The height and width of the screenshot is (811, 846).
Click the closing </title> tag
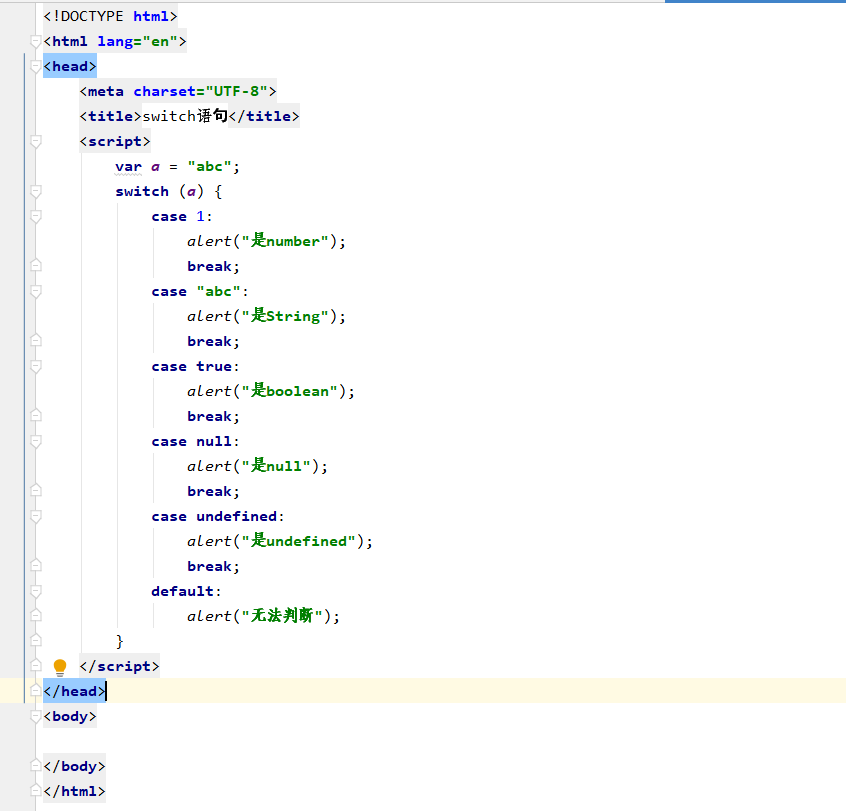pyautogui.click(x=264, y=116)
